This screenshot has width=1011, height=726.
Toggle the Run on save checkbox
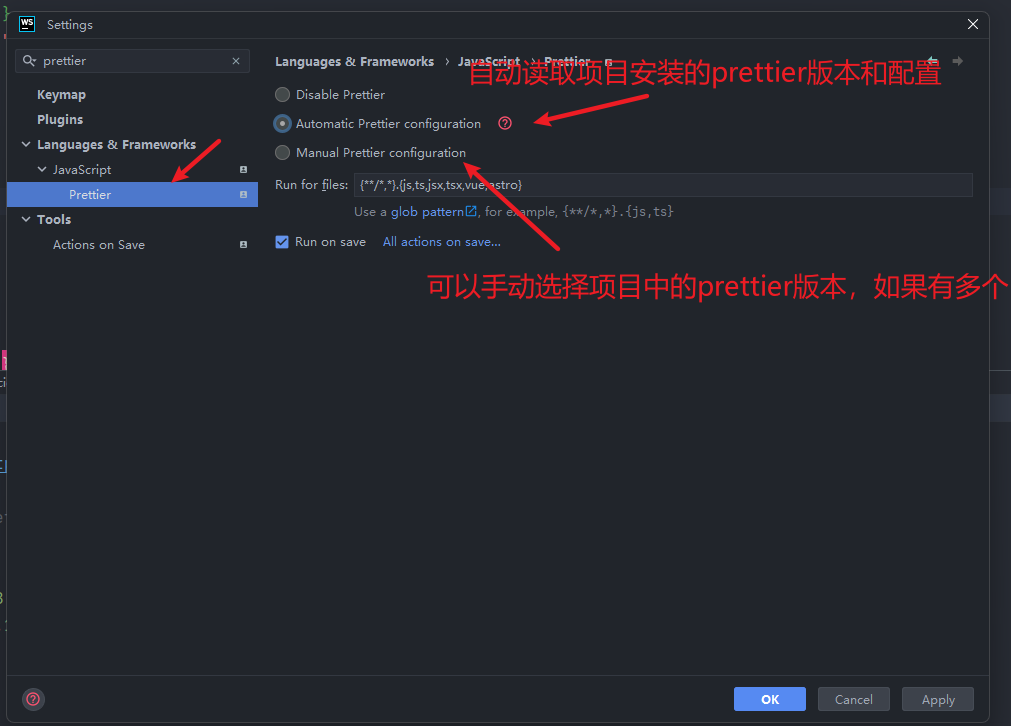282,242
